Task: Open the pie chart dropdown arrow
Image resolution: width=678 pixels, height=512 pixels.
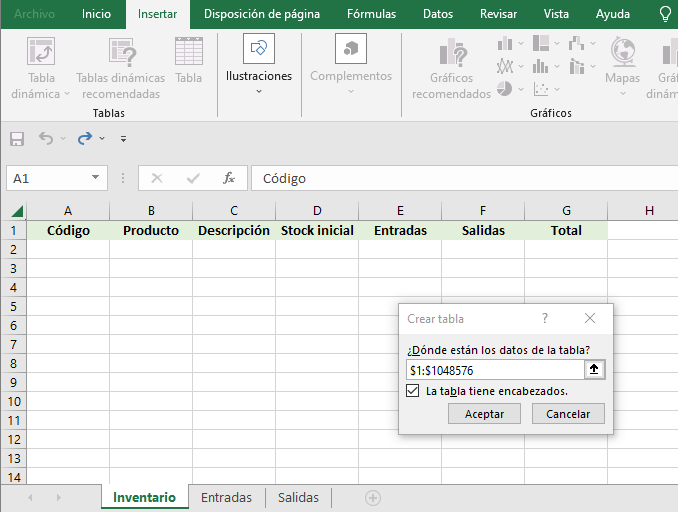Action: [x=521, y=89]
